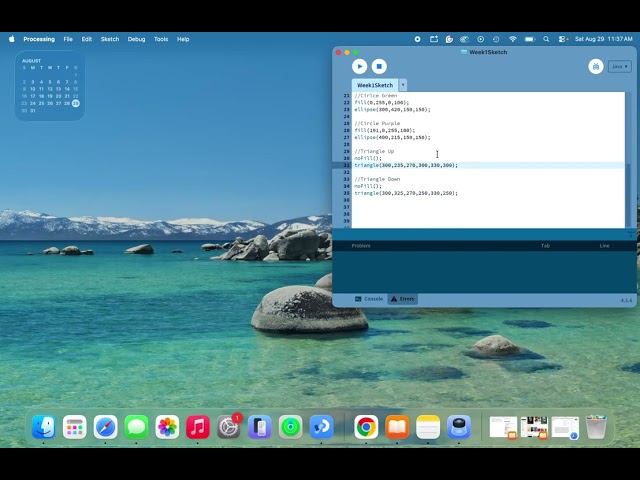
Task: Open Messages from the dock
Action: click(136, 427)
